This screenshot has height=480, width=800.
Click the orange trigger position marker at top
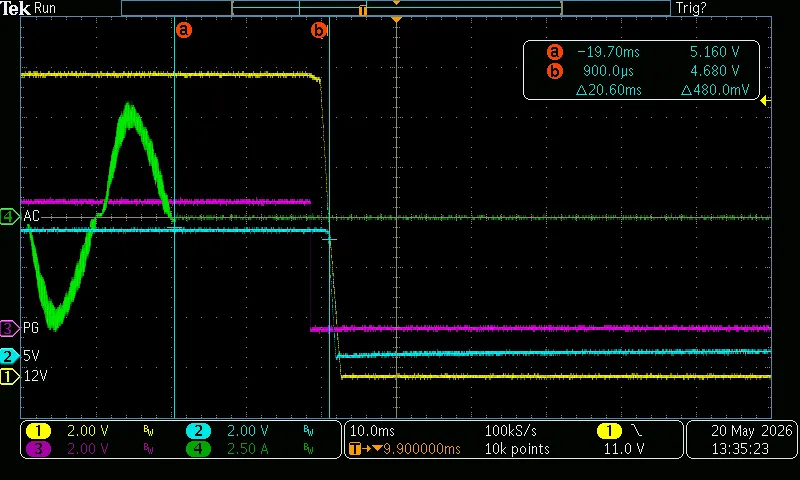[396, 19]
